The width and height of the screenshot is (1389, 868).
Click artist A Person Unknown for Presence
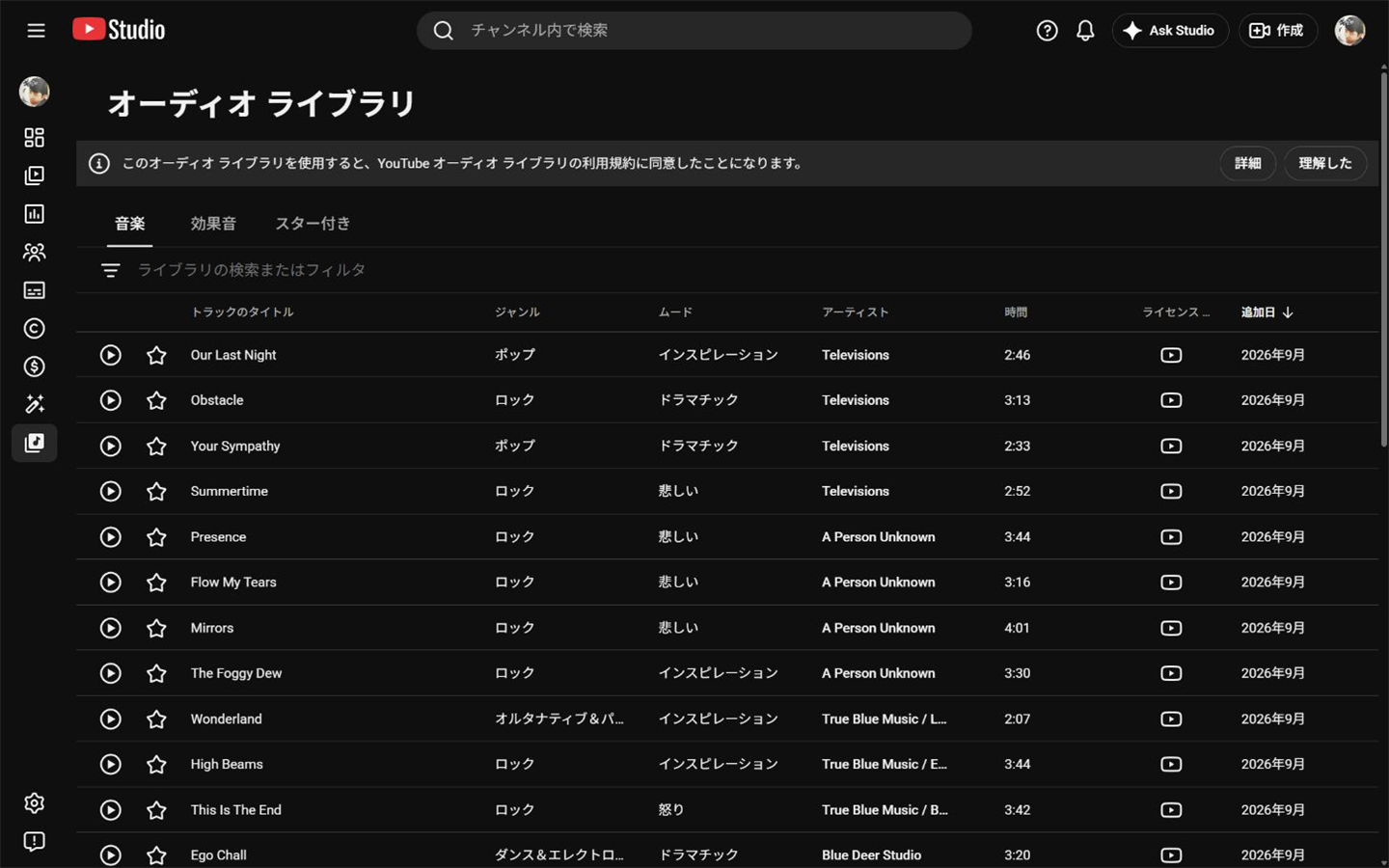tap(879, 537)
